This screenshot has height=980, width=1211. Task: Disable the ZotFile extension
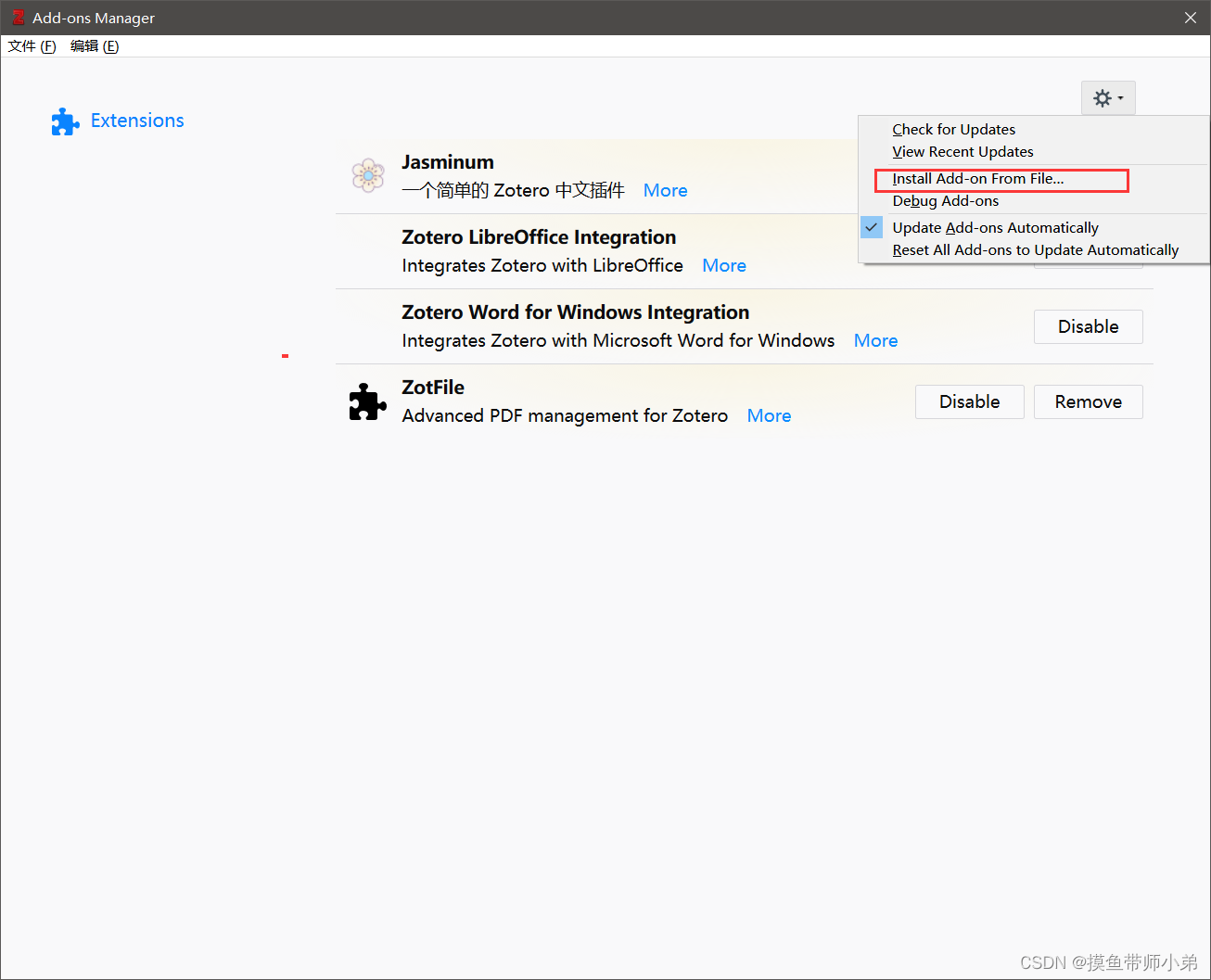[x=970, y=401]
